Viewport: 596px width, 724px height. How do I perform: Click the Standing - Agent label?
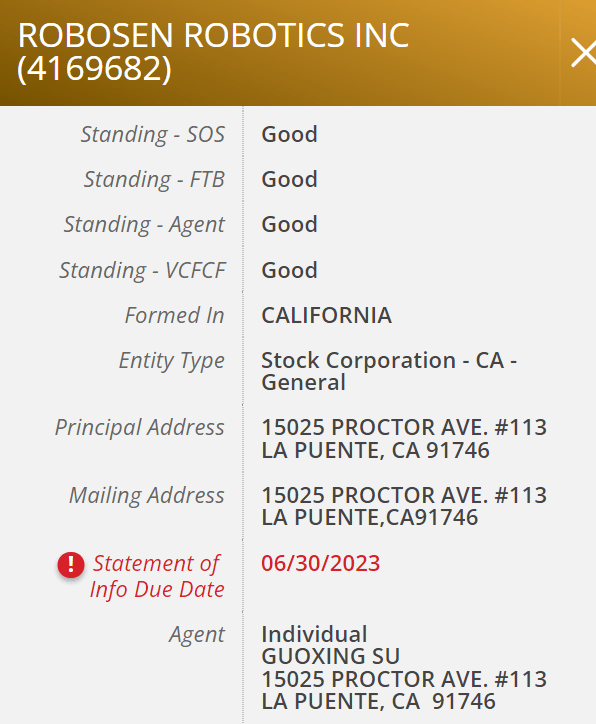(x=144, y=224)
